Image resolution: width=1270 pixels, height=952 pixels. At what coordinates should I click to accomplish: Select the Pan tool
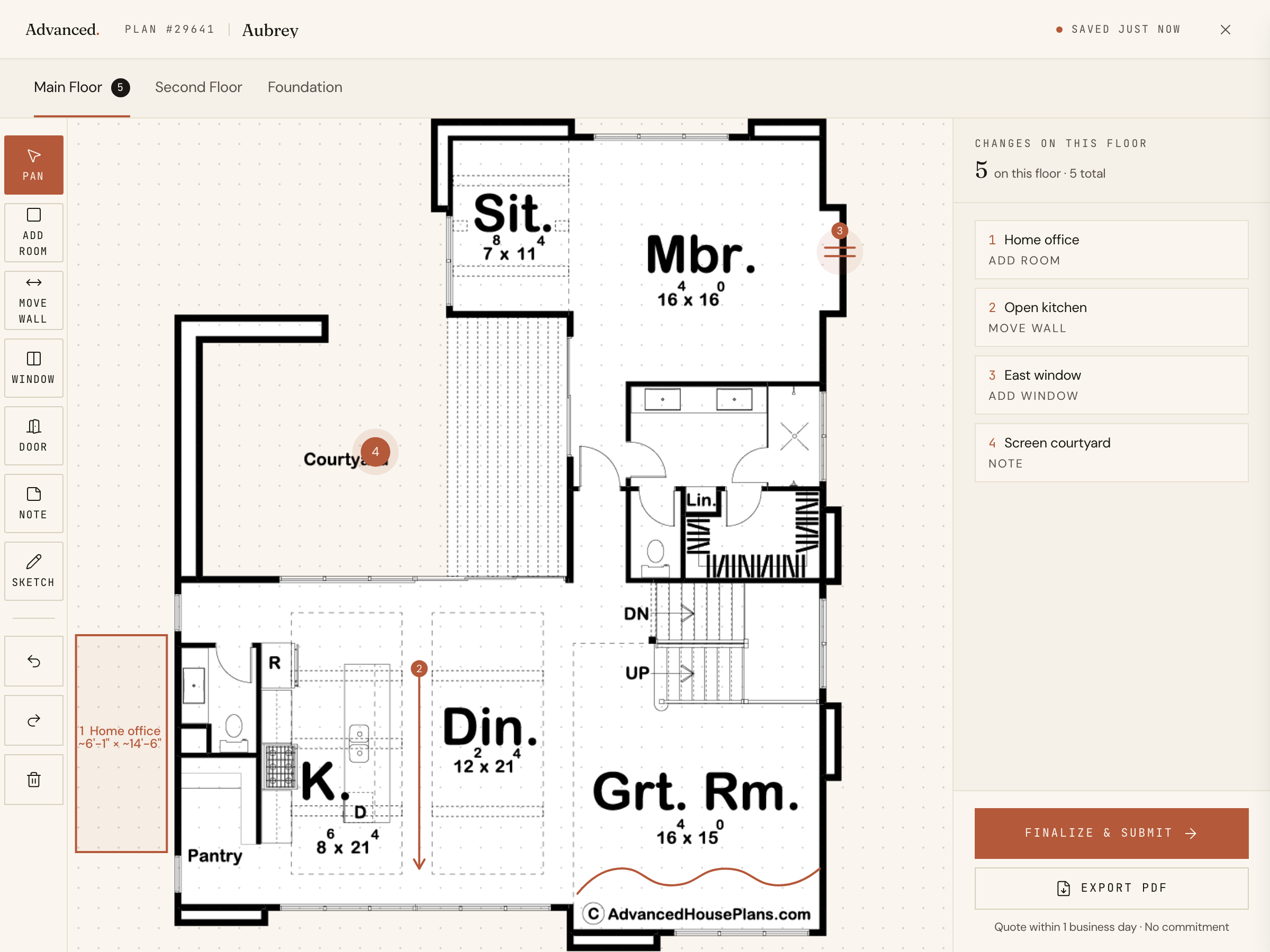(x=34, y=164)
